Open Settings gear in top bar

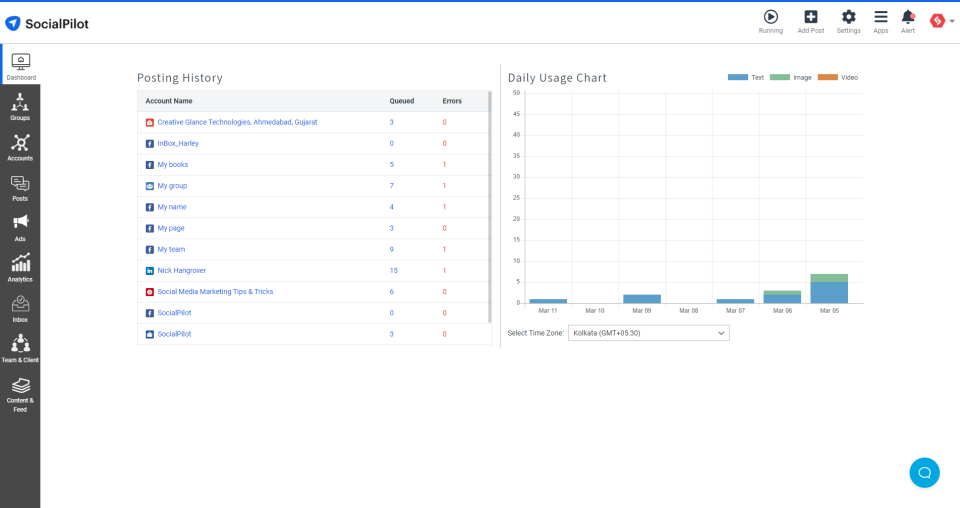pyautogui.click(x=848, y=18)
